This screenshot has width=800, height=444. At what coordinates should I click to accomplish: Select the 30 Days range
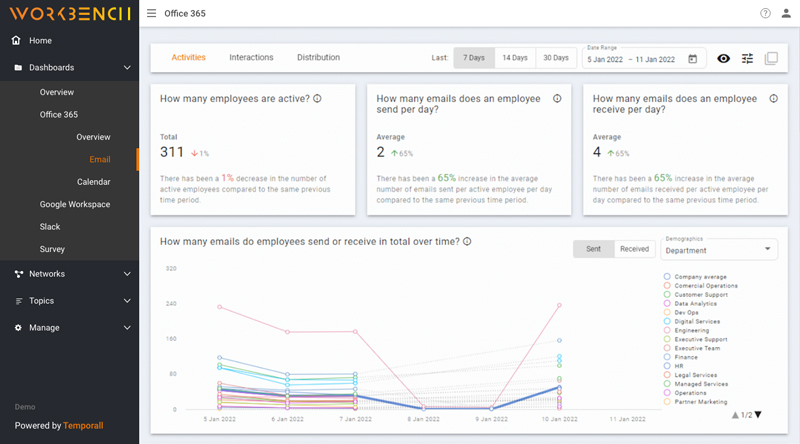(x=556, y=58)
